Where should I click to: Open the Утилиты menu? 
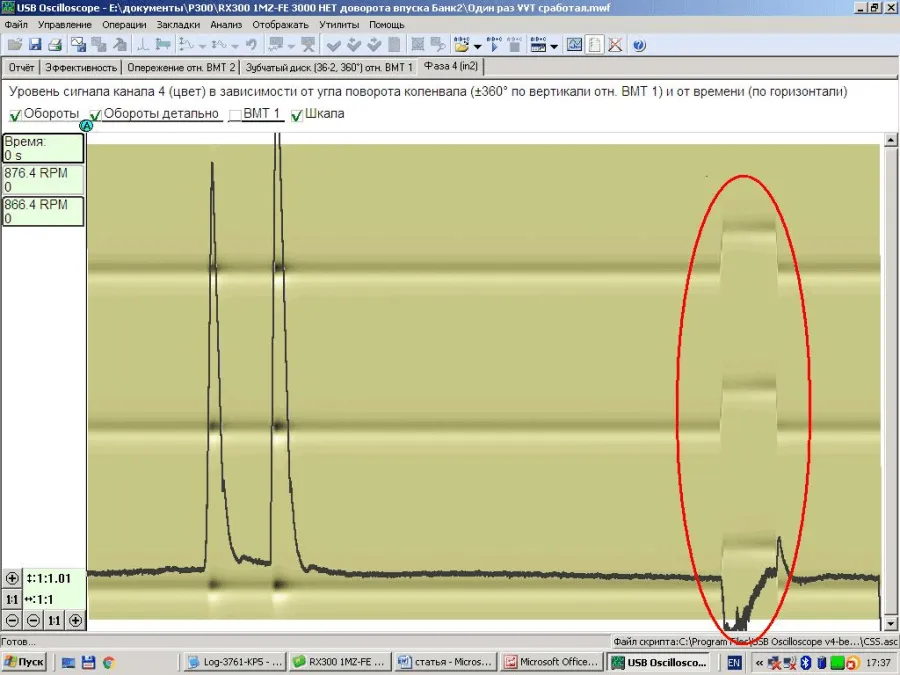tap(339, 25)
